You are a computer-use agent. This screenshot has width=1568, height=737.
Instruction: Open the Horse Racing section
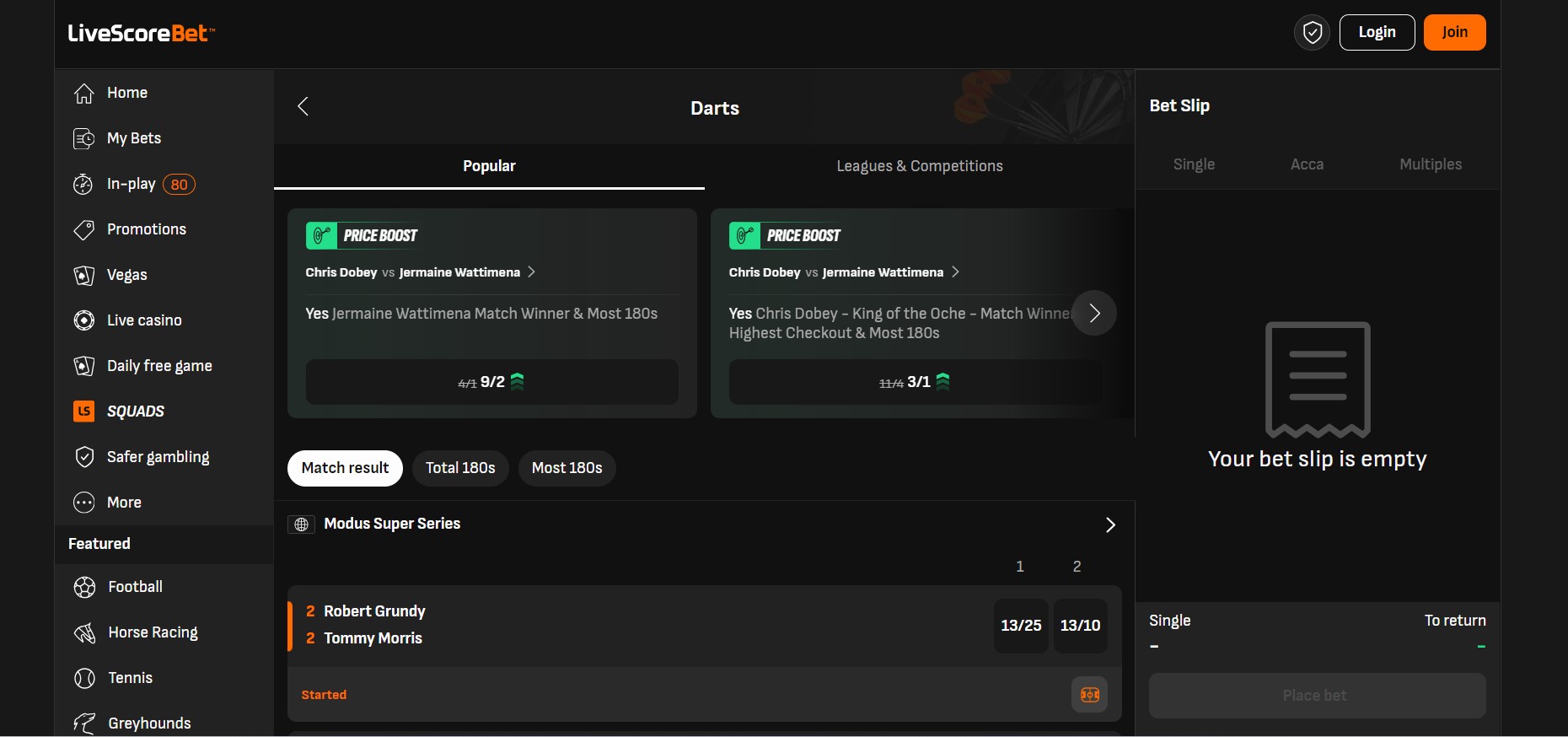(153, 632)
